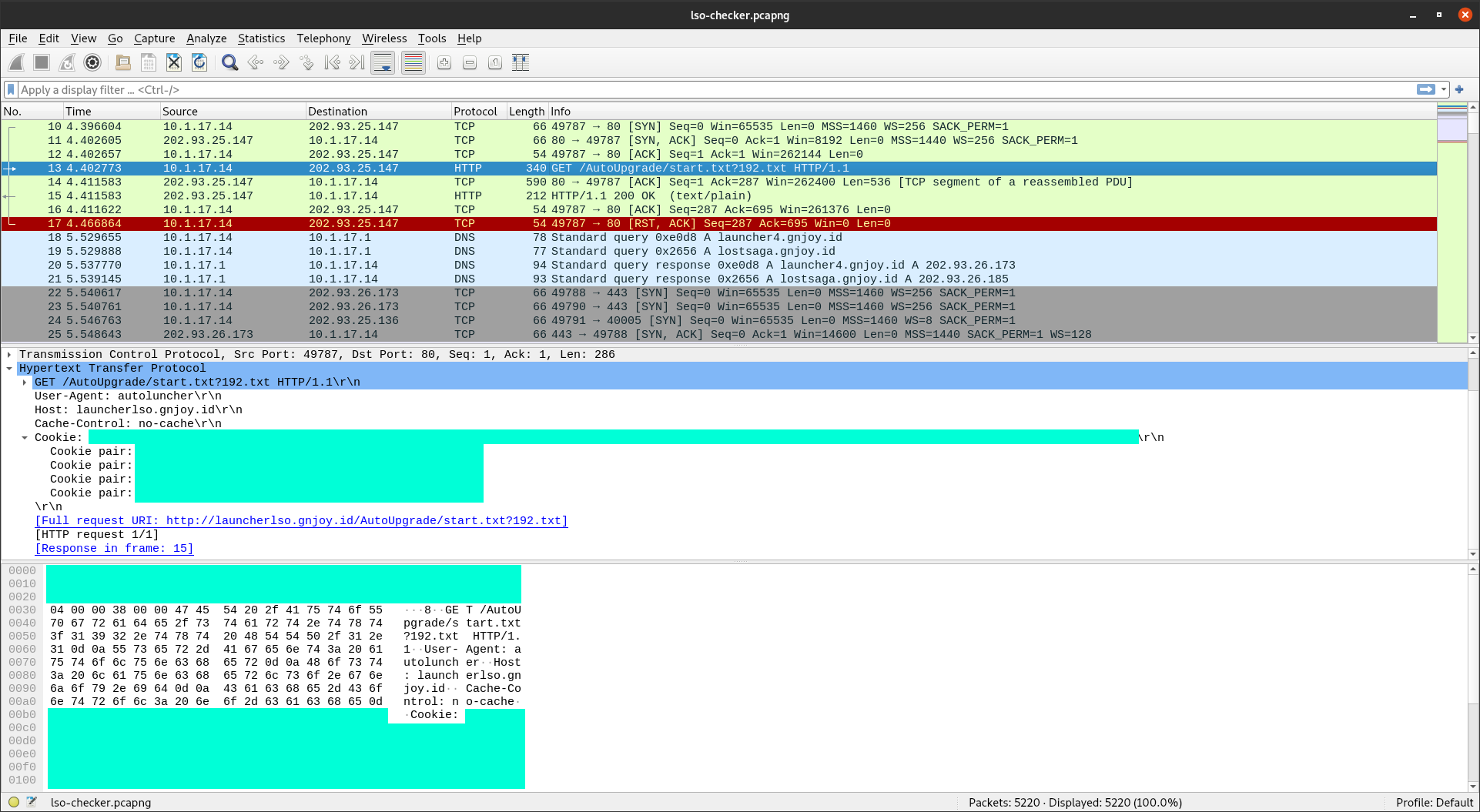Viewport: 1480px width, 812px height.
Task: Go back in packet history
Action: click(256, 63)
